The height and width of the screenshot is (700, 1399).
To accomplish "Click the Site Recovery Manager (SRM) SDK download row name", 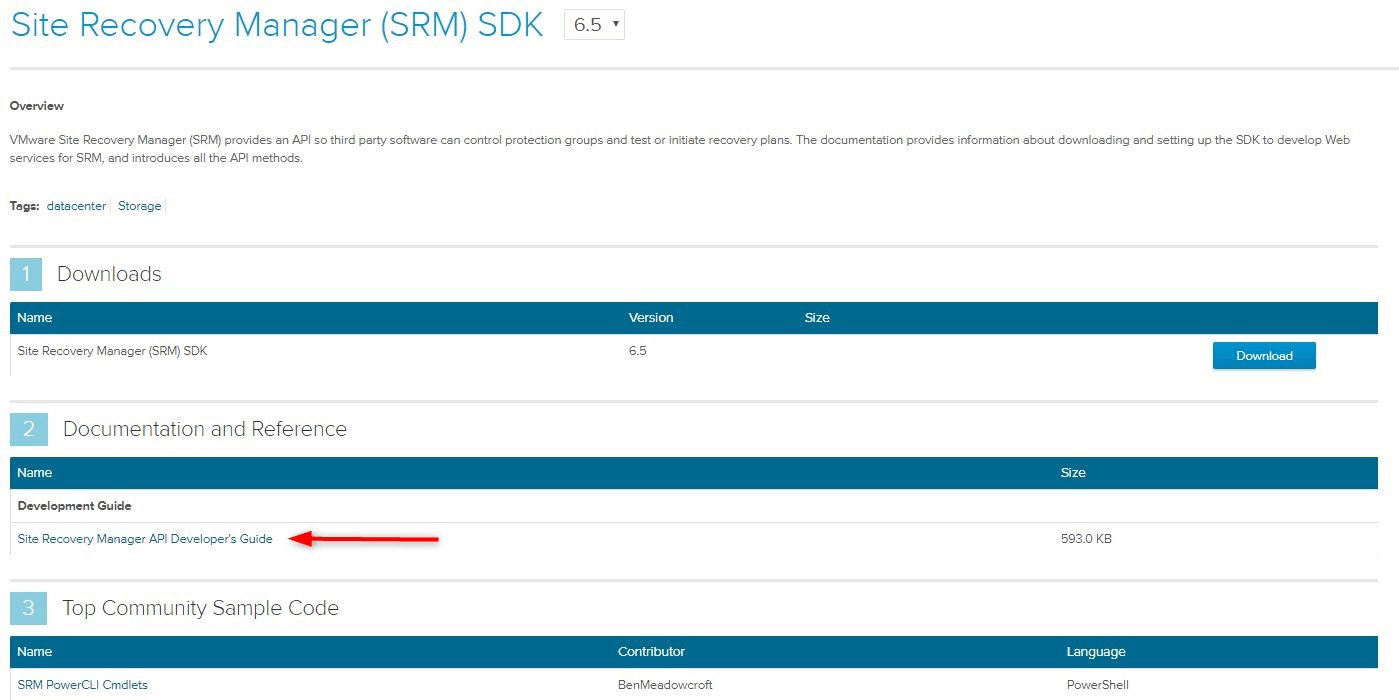I will coord(113,351).
